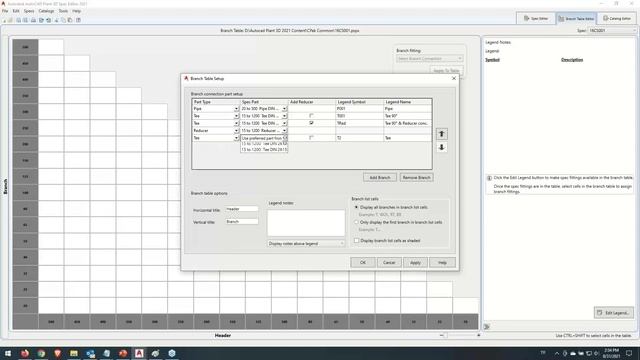Choose last Tee DIN option in dropdown list
Viewport: 640px width, 360px height.
(x=264, y=149)
